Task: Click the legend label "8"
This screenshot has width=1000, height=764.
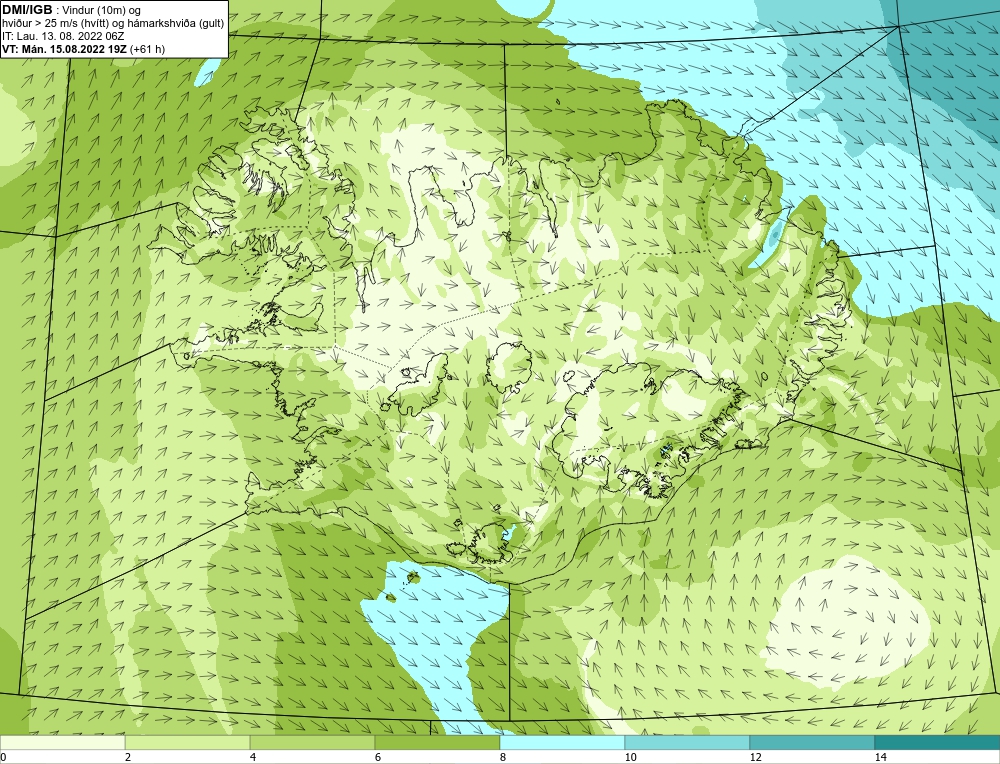Action: pyautogui.click(x=503, y=757)
